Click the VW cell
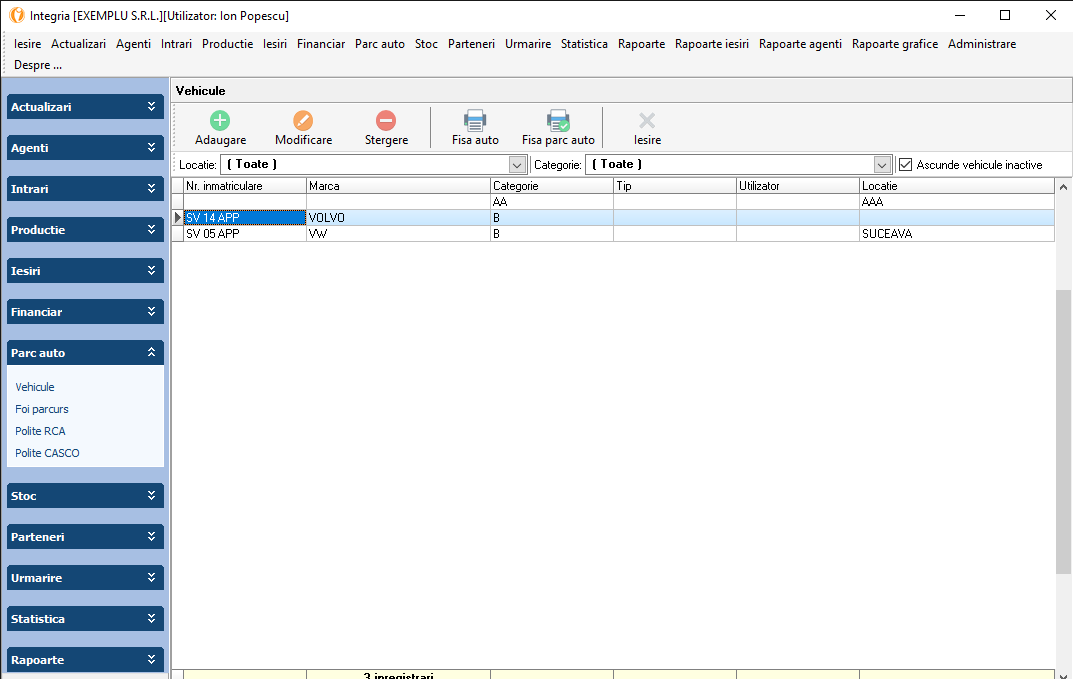 click(x=398, y=233)
